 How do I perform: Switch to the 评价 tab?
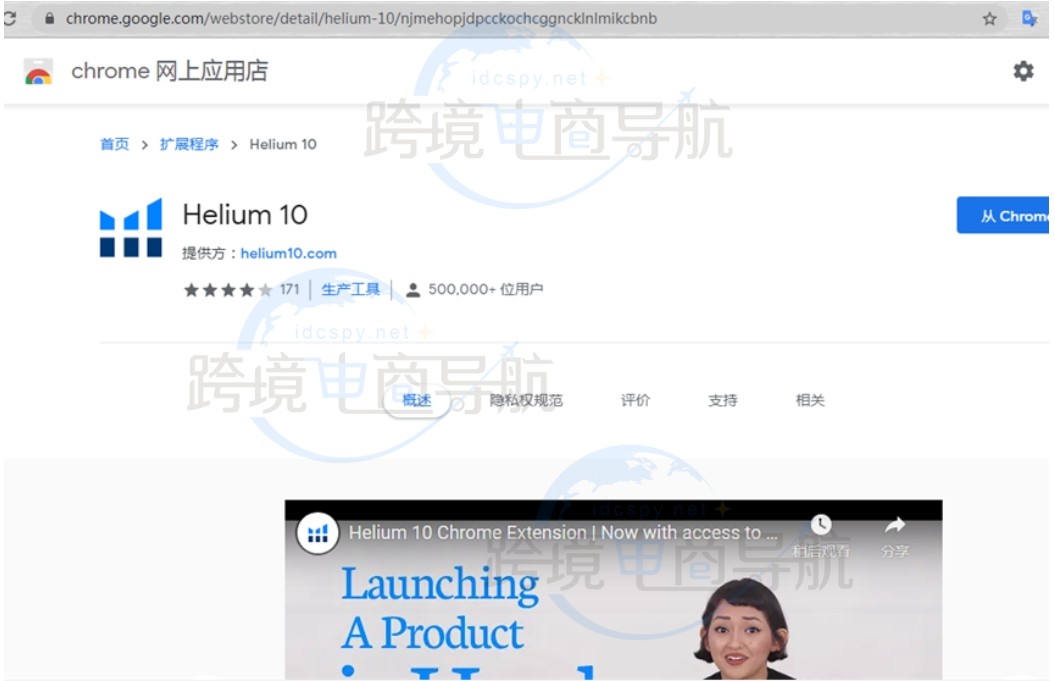(636, 399)
